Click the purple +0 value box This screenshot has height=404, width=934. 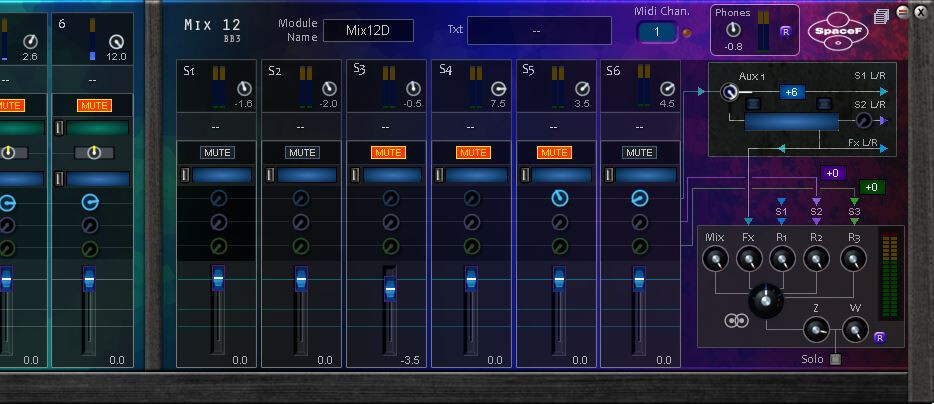point(833,173)
